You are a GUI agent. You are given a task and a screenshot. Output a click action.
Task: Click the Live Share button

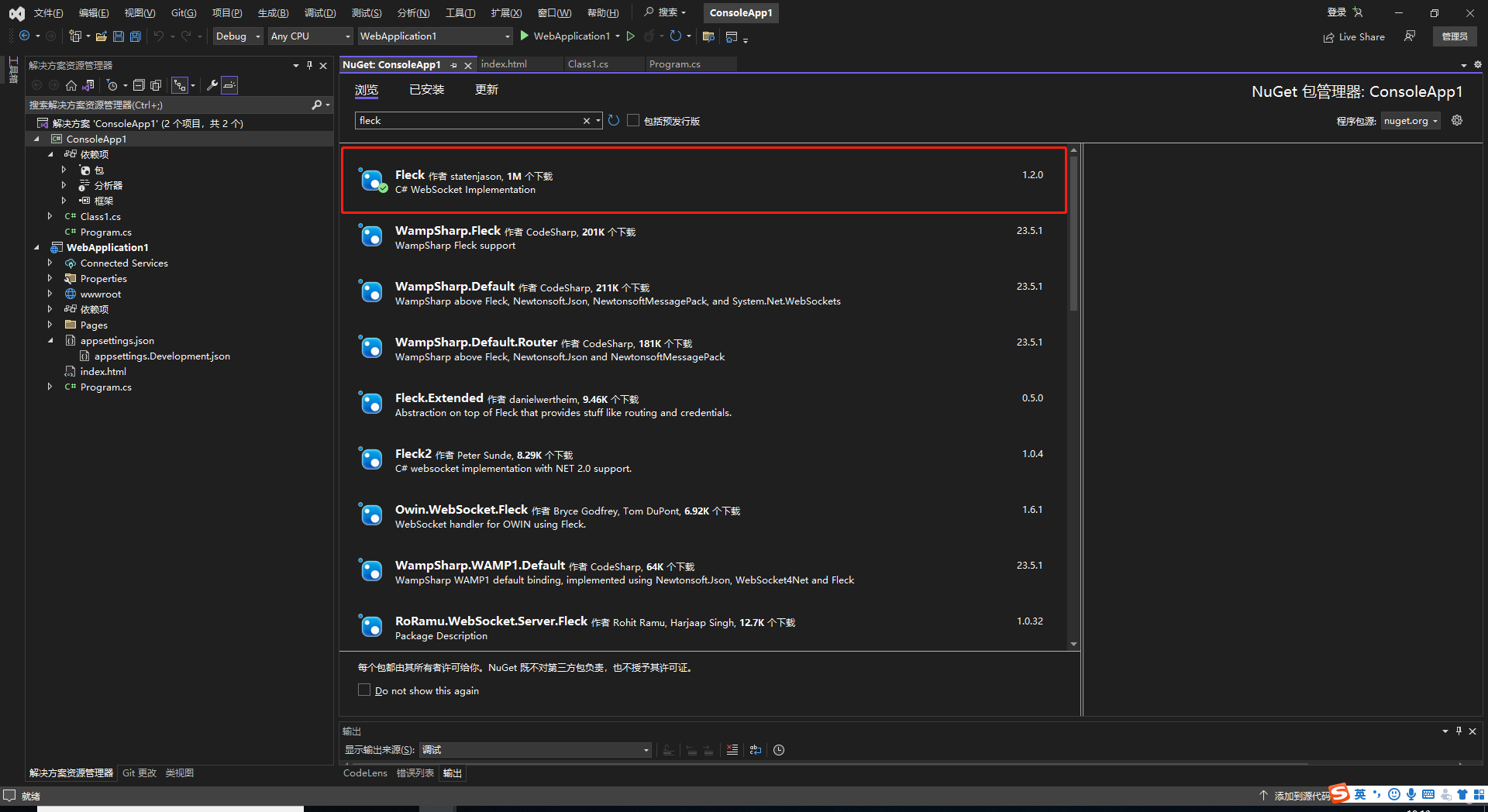1354,36
